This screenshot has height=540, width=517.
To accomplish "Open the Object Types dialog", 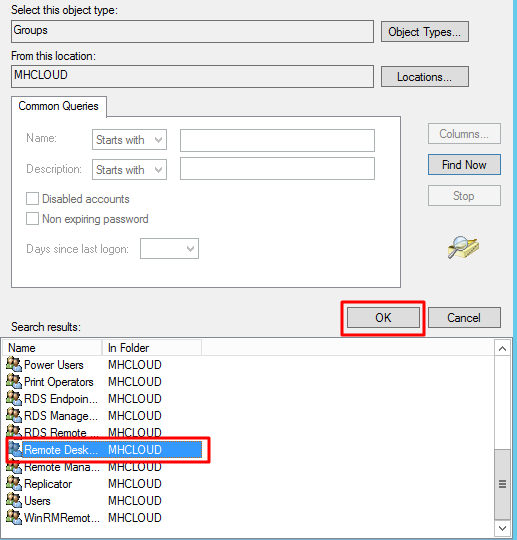I will tap(425, 32).
